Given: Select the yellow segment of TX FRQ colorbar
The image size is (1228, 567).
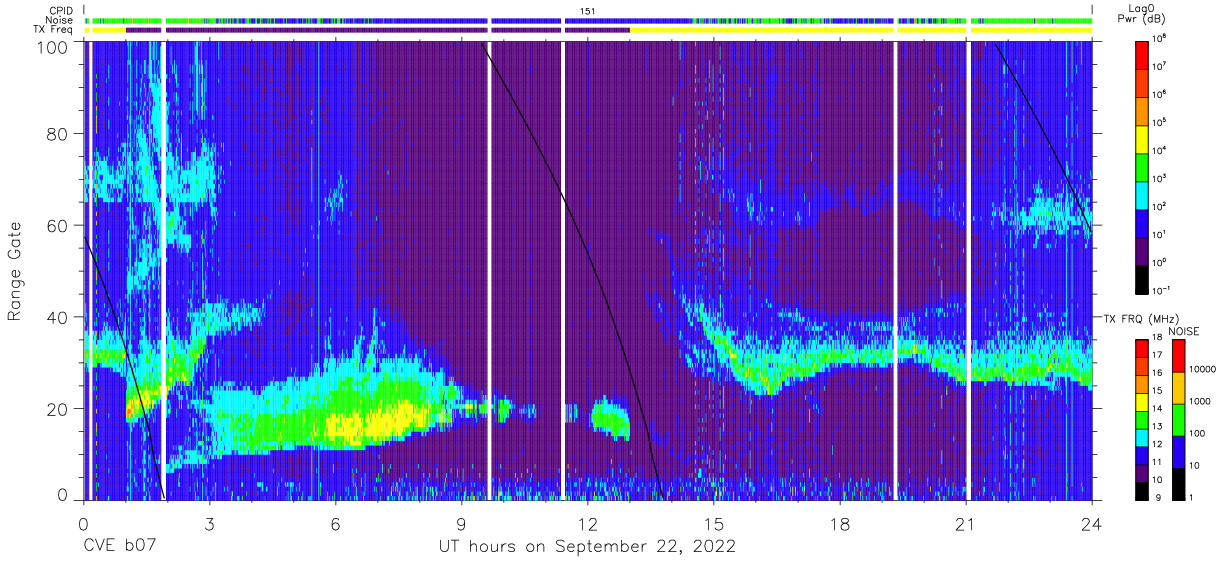Looking at the screenshot, I should 1142,400.
